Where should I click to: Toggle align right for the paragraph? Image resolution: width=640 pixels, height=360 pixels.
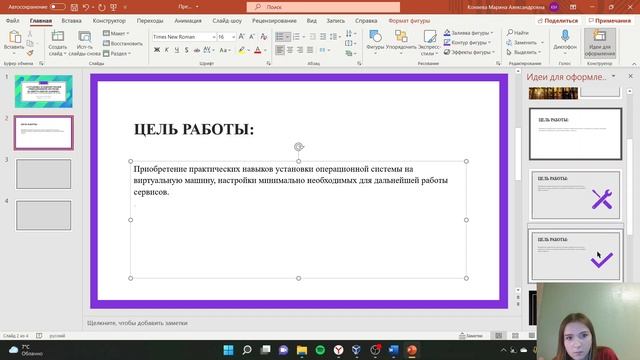300,50
